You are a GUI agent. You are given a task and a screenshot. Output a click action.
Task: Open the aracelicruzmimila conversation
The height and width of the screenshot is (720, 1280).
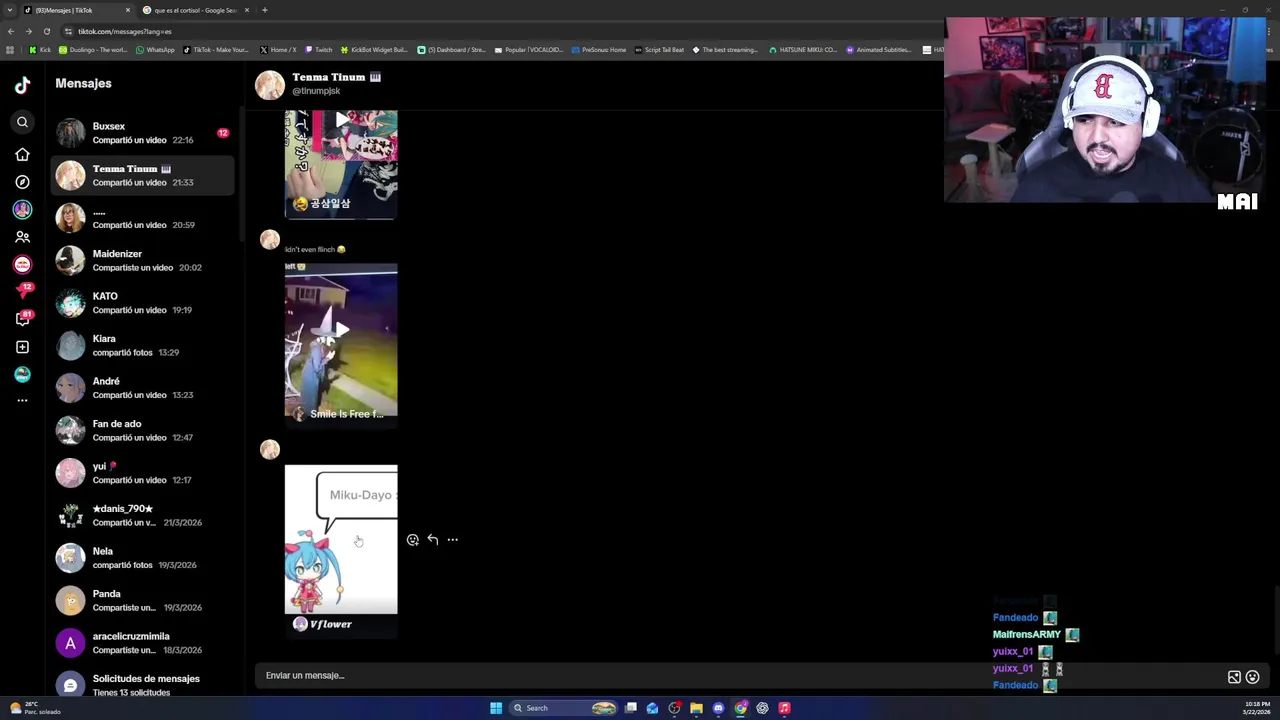(x=144, y=643)
